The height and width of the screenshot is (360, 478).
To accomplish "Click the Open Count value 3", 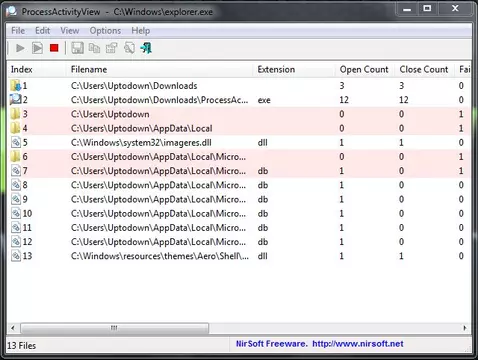I will click(342, 86).
